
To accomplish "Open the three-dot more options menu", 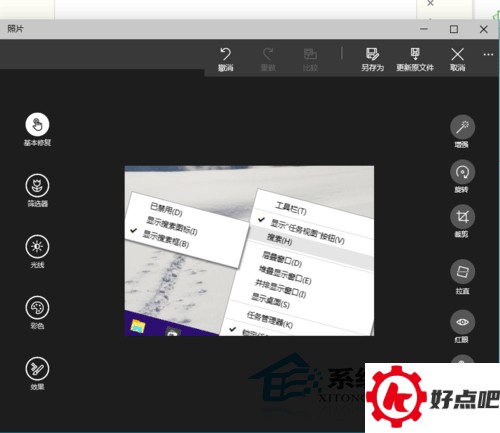I will click(x=488, y=54).
